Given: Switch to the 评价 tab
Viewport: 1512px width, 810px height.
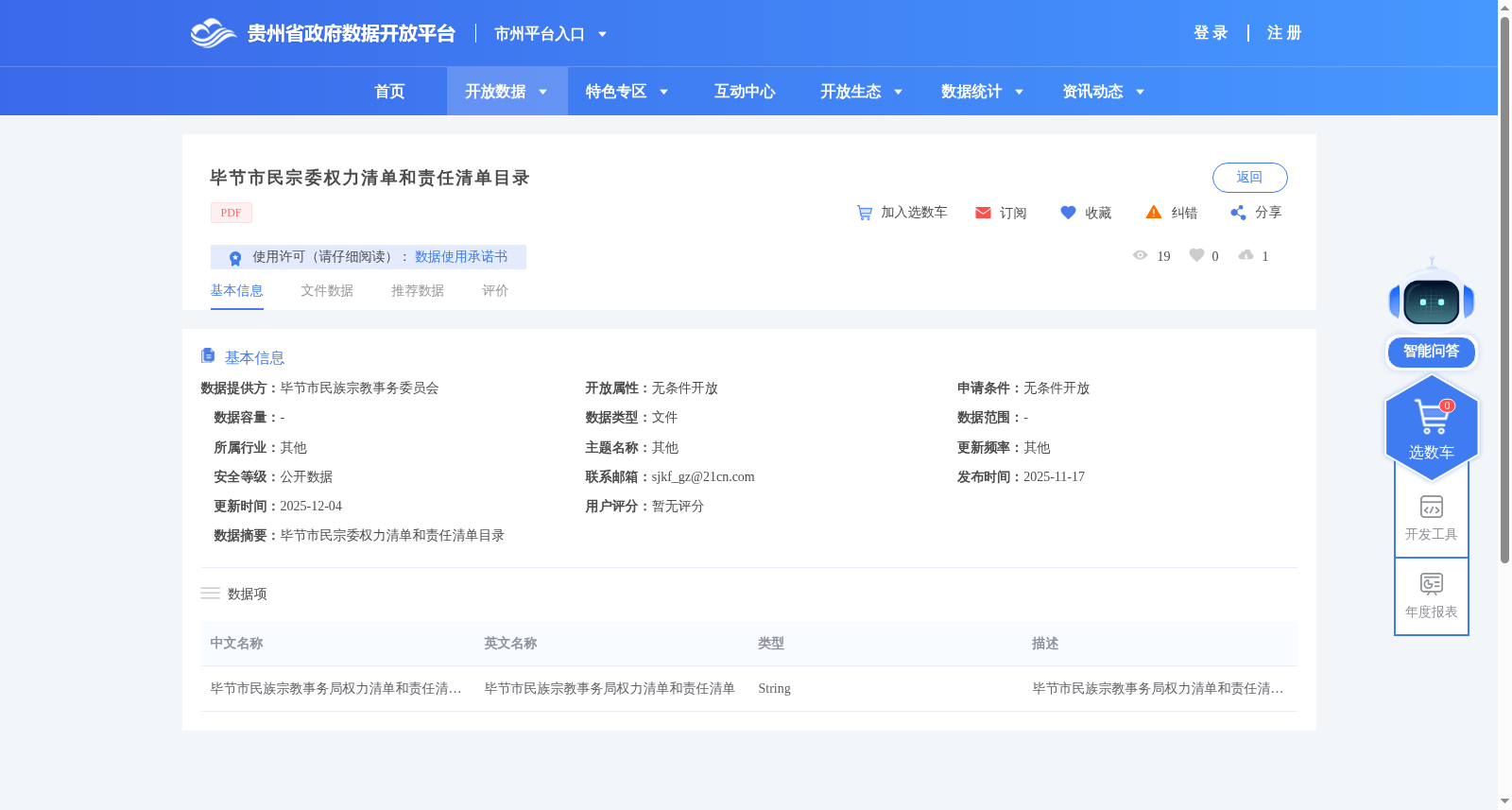Looking at the screenshot, I should point(495,291).
